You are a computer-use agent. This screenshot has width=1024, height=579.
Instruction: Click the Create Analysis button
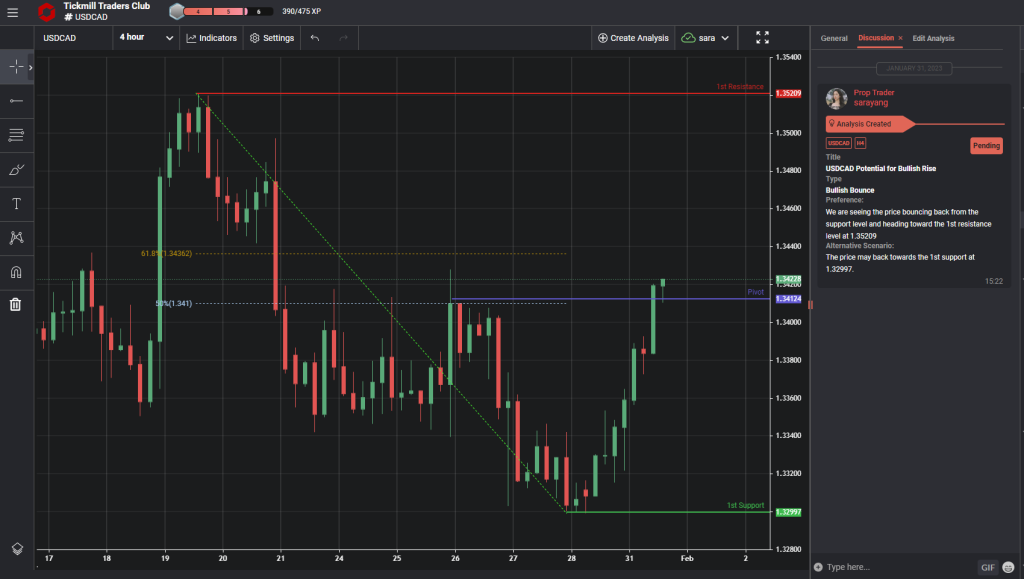coord(633,37)
